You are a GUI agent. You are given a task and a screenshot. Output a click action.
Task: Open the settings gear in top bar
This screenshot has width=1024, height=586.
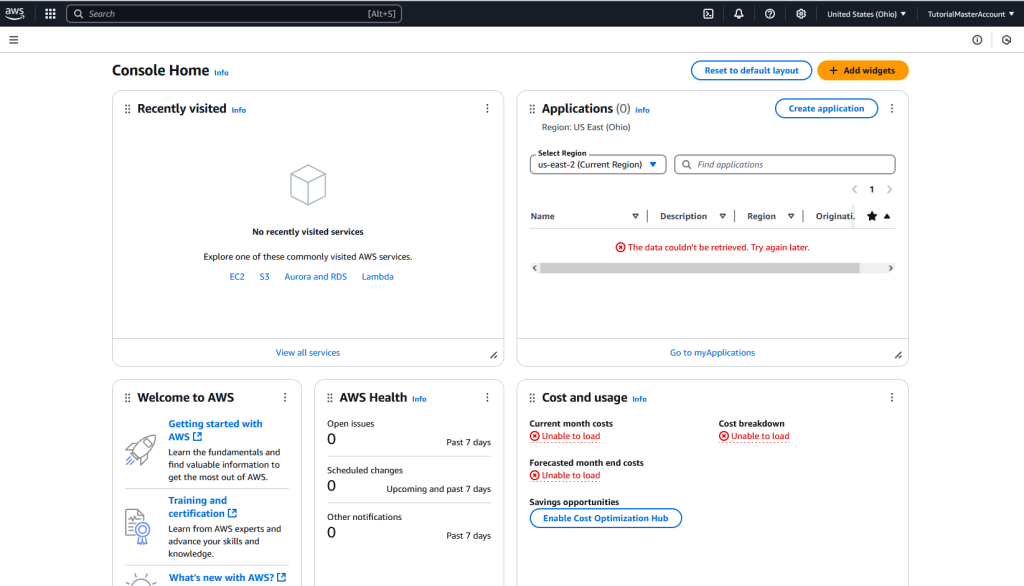(x=801, y=14)
